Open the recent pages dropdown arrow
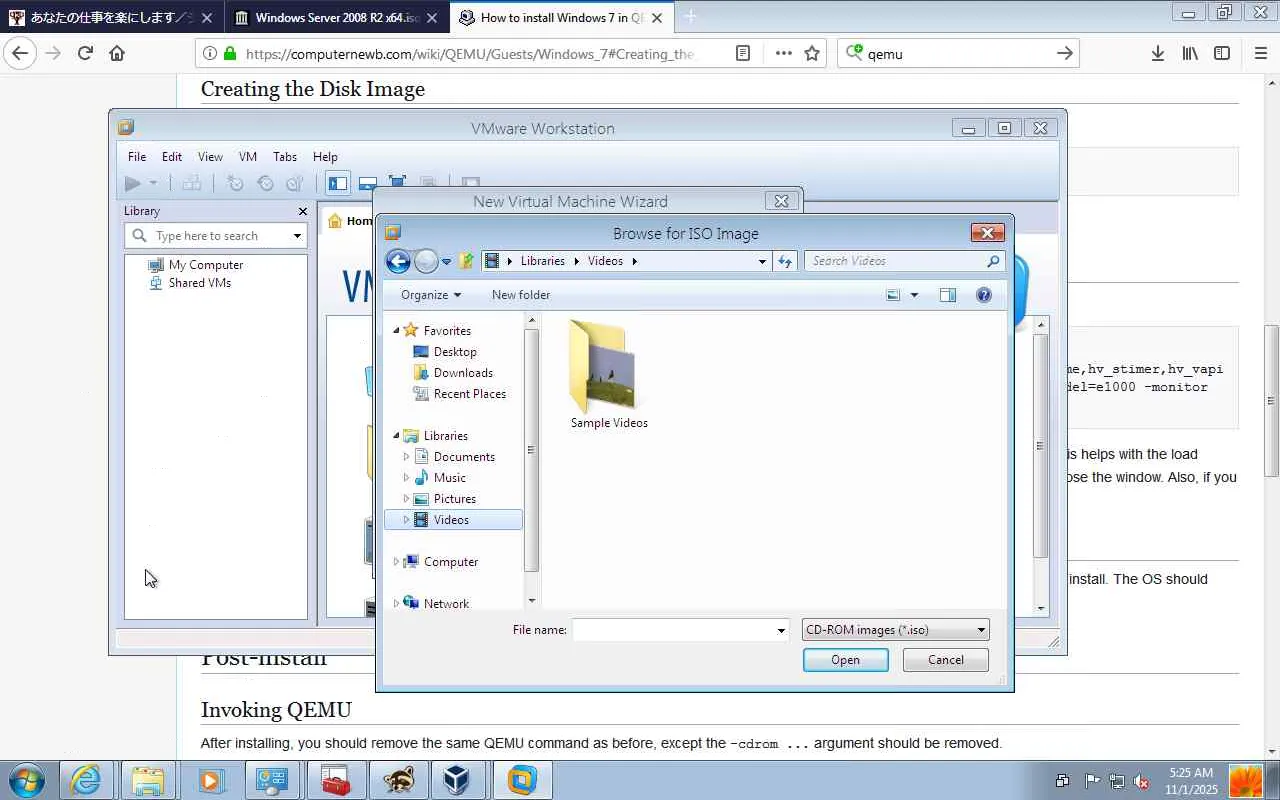The width and height of the screenshot is (1280, 800). coord(446,261)
